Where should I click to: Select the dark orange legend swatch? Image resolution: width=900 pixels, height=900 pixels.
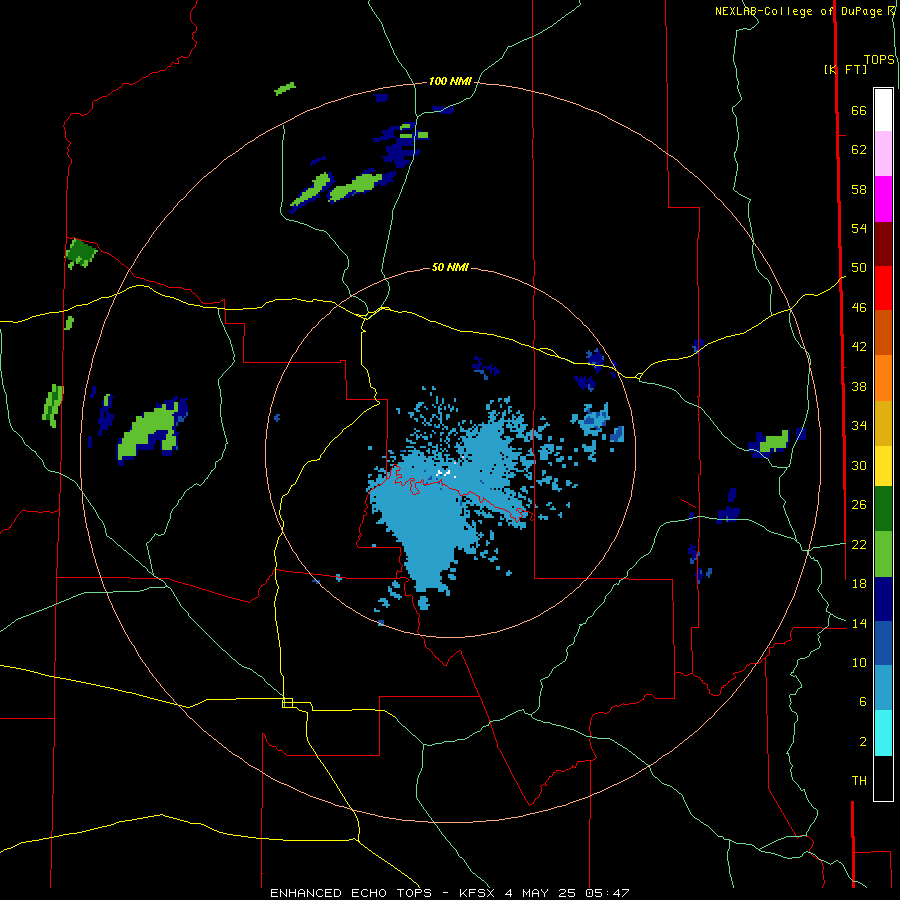(883, 332)
